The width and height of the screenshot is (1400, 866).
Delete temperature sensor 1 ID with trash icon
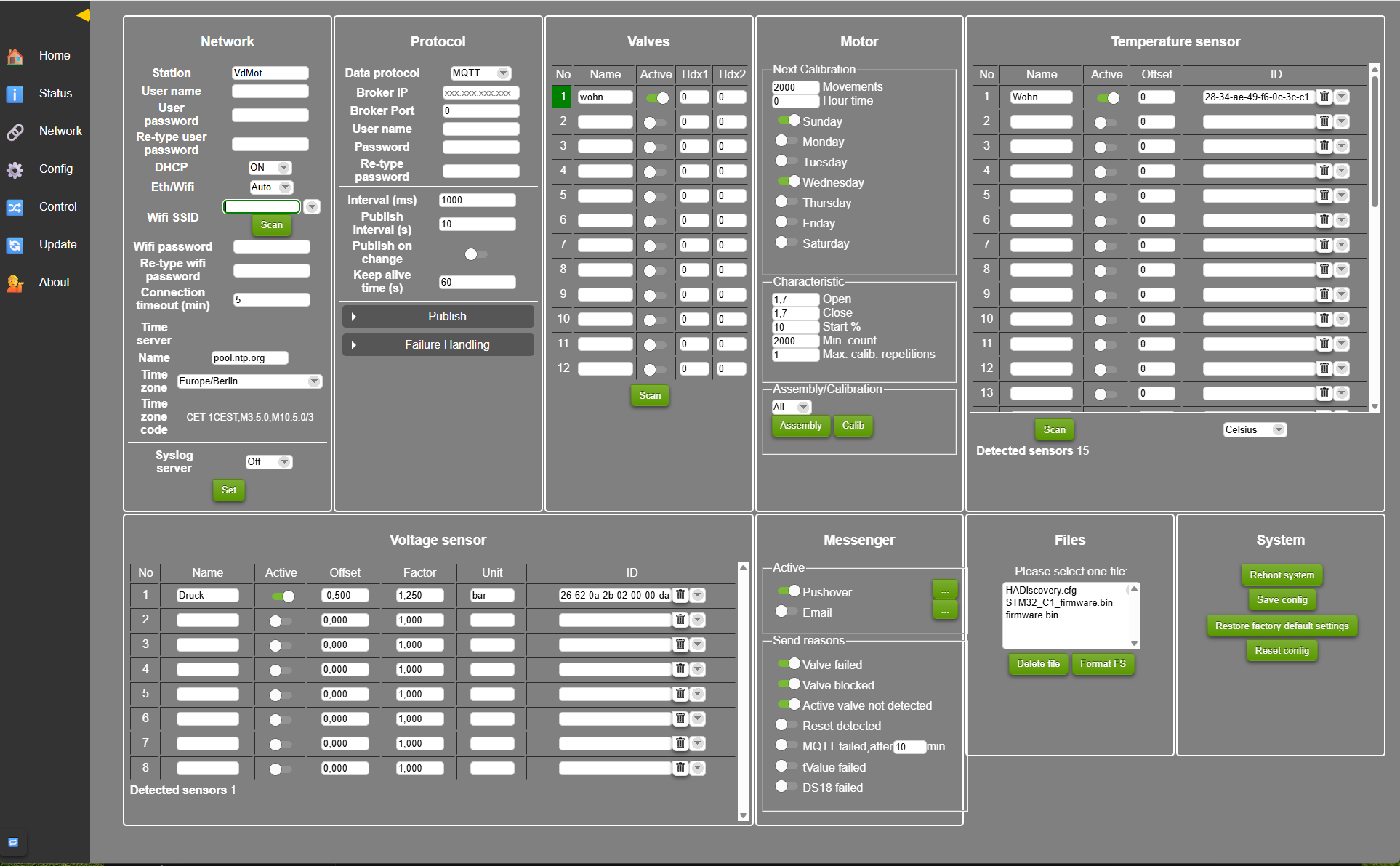(1324, 97)
